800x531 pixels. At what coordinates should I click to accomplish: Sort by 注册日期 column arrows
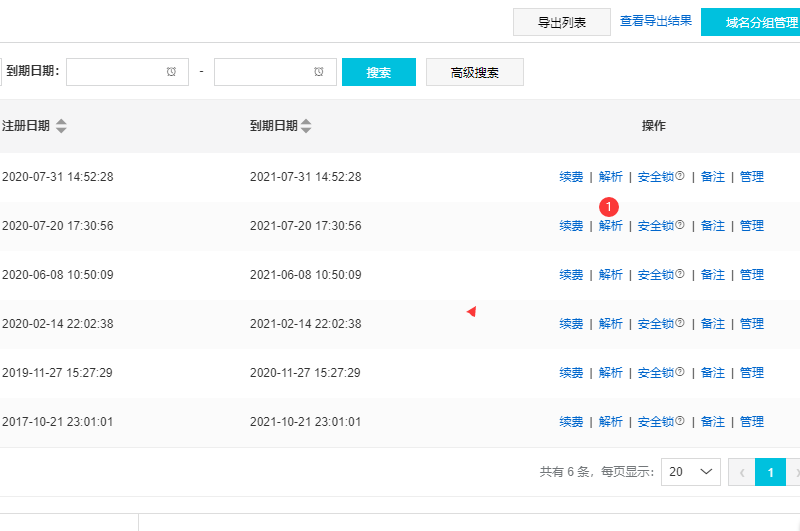coord(61,126)
